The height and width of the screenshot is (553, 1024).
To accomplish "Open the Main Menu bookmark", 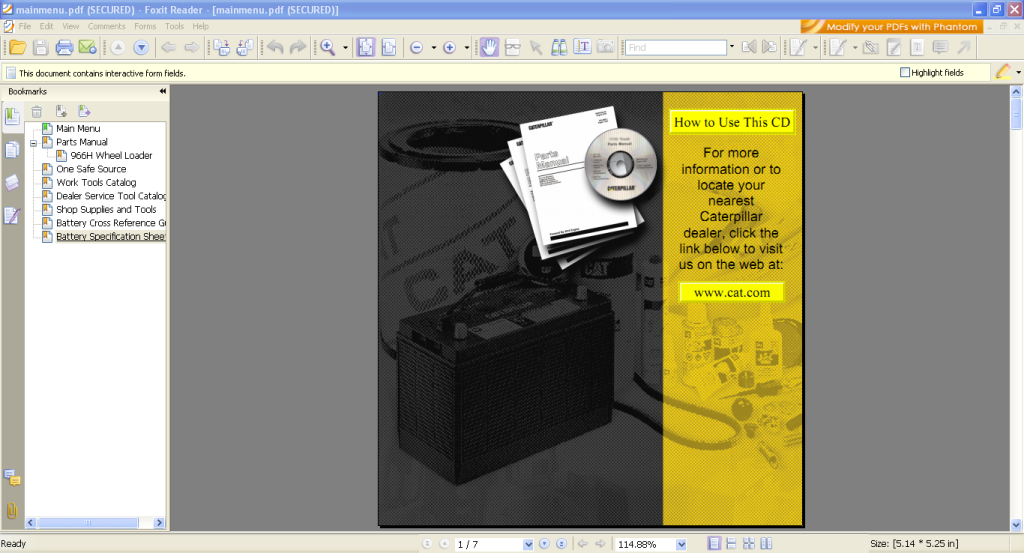I will tap(78, 129).
